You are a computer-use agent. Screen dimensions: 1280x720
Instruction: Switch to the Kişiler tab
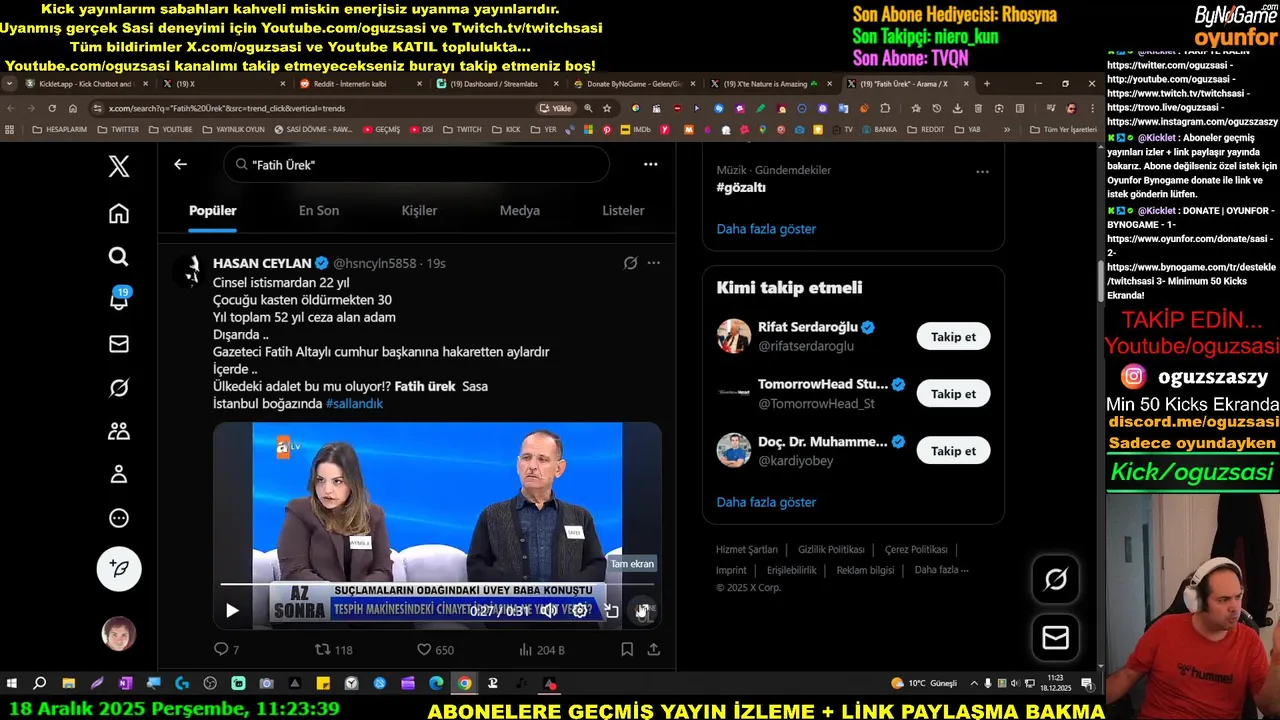(x=419, y=210)
